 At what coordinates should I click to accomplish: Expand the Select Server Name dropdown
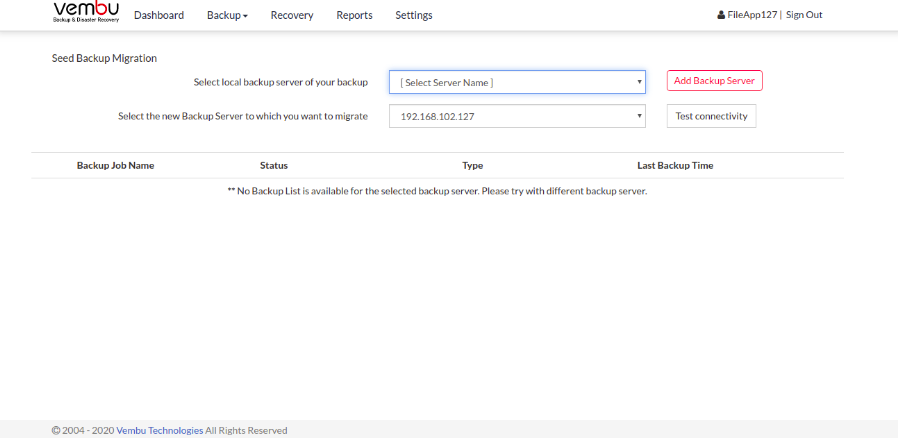point(517,82)
